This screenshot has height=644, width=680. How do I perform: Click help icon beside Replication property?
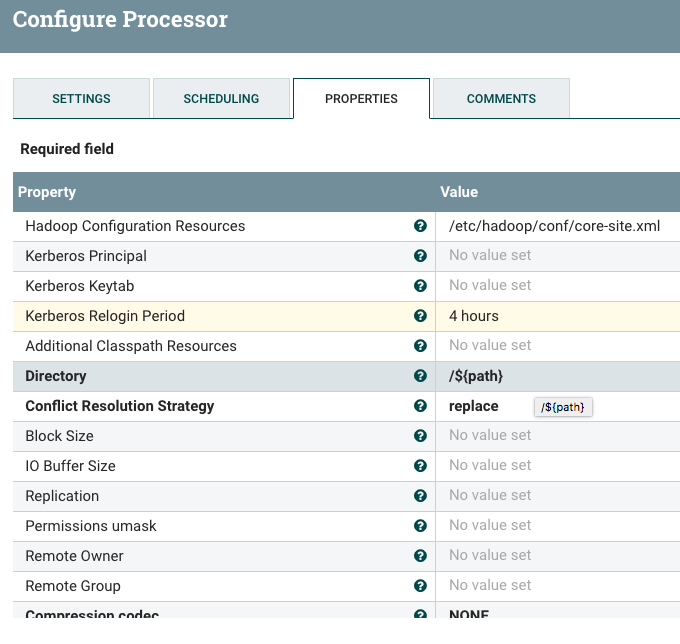(421, 496)
